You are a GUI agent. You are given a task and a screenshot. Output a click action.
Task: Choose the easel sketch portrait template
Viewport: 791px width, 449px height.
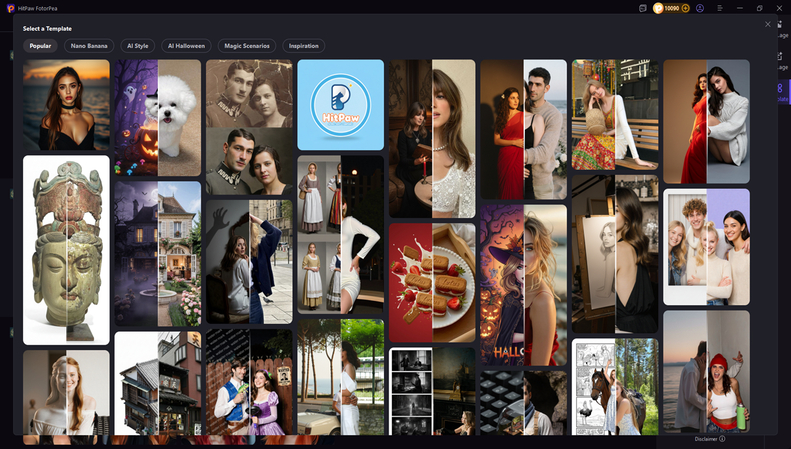[615, 254]
